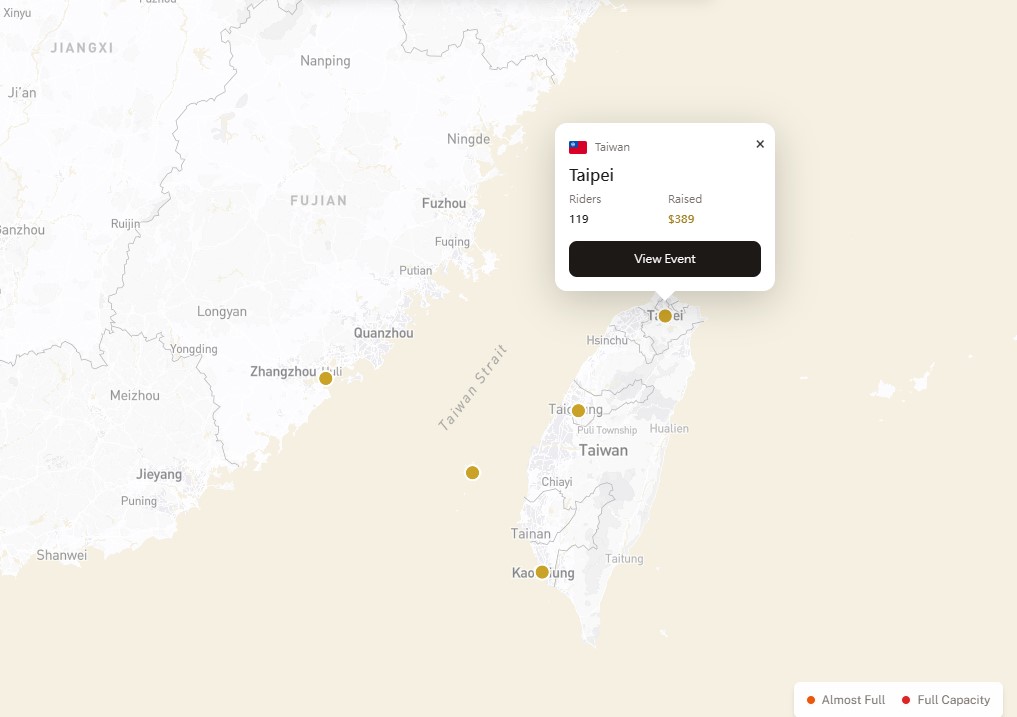Click the $389 raised amount
The width and height of the screenshot is (1017, 717).
[x=681, y=219]
